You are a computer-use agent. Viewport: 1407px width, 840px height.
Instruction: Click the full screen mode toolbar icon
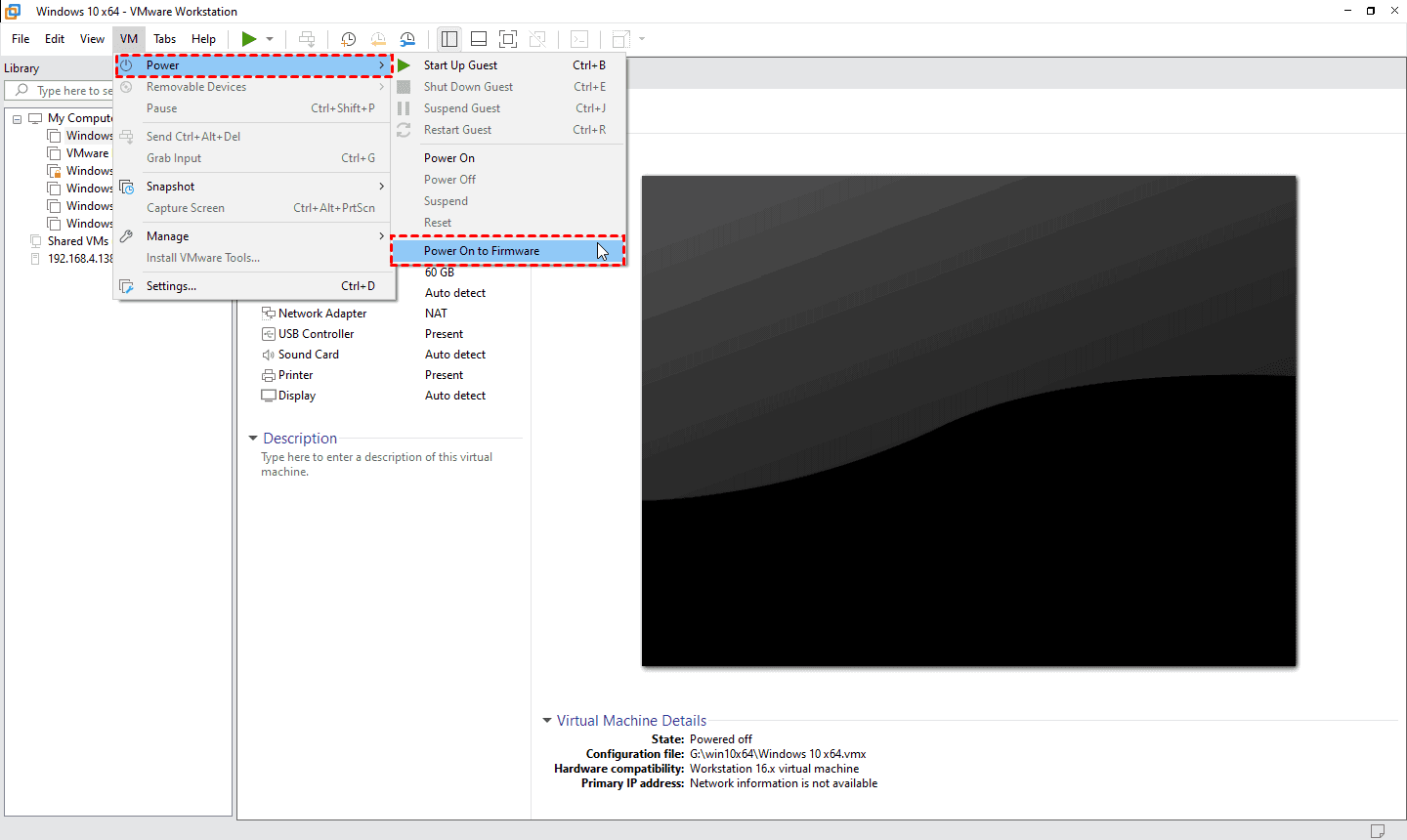click(x=508, y=39)
